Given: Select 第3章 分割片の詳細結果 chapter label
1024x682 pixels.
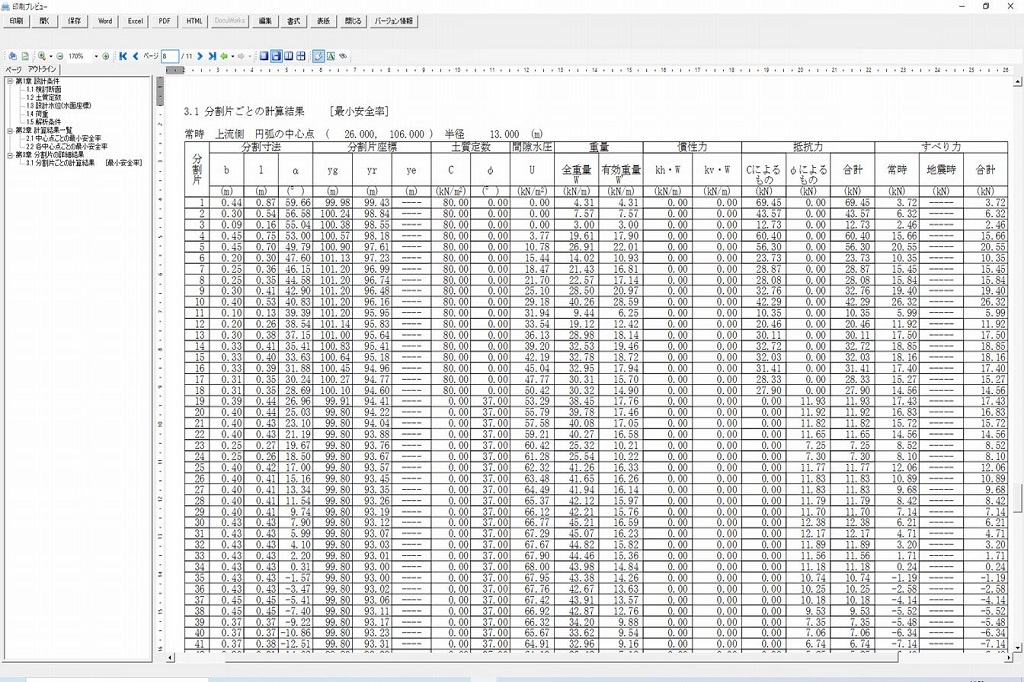Looking at the screenshot, I should [x=50, y=155].
